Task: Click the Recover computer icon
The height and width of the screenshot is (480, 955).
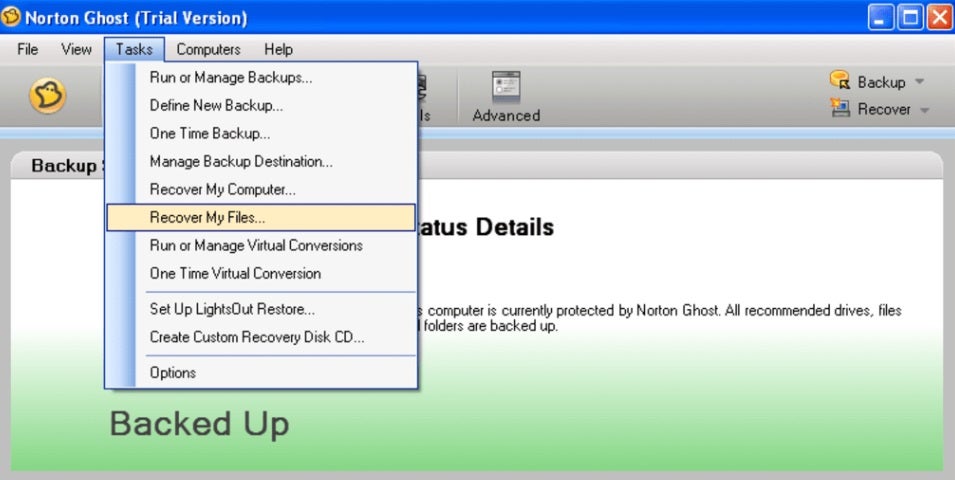Action: (x=840, y=108)
